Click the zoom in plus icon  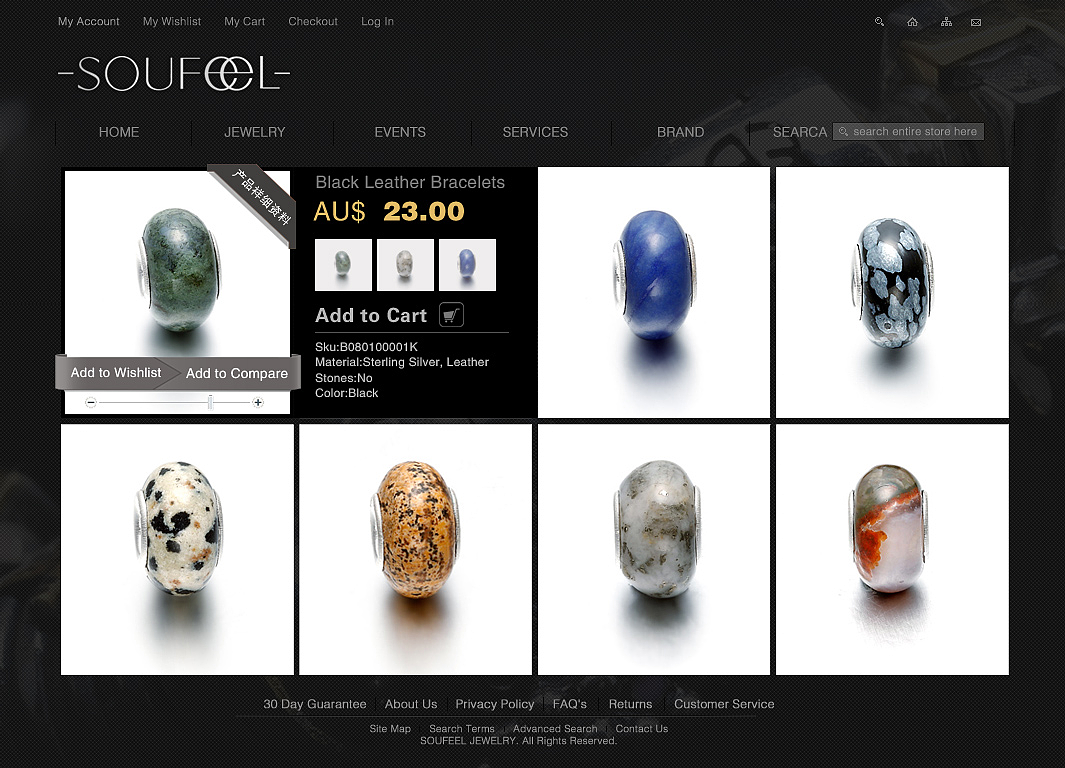258,403
